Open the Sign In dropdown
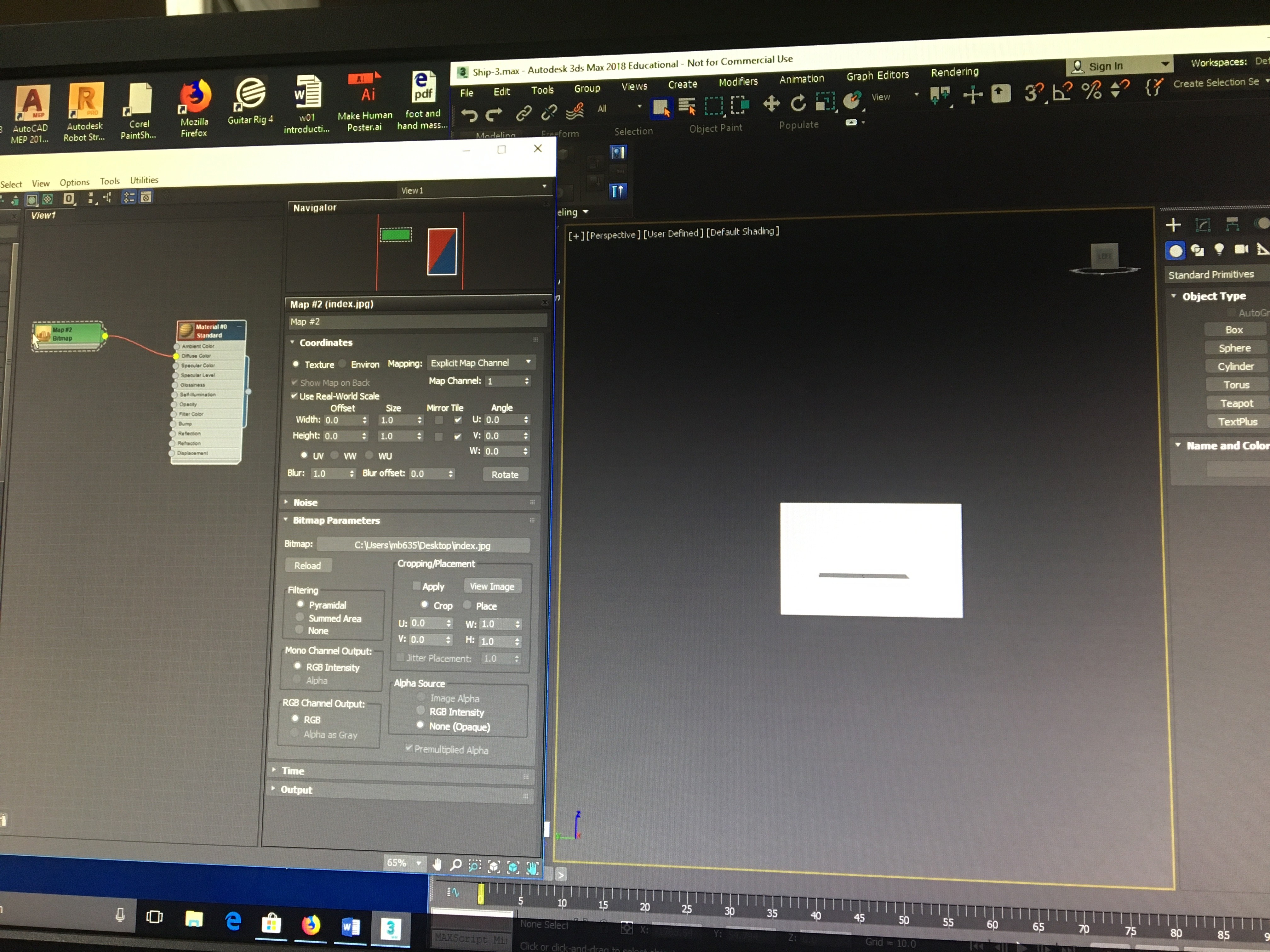This screenshot has height=952, width=1270. click(1119, 65)
